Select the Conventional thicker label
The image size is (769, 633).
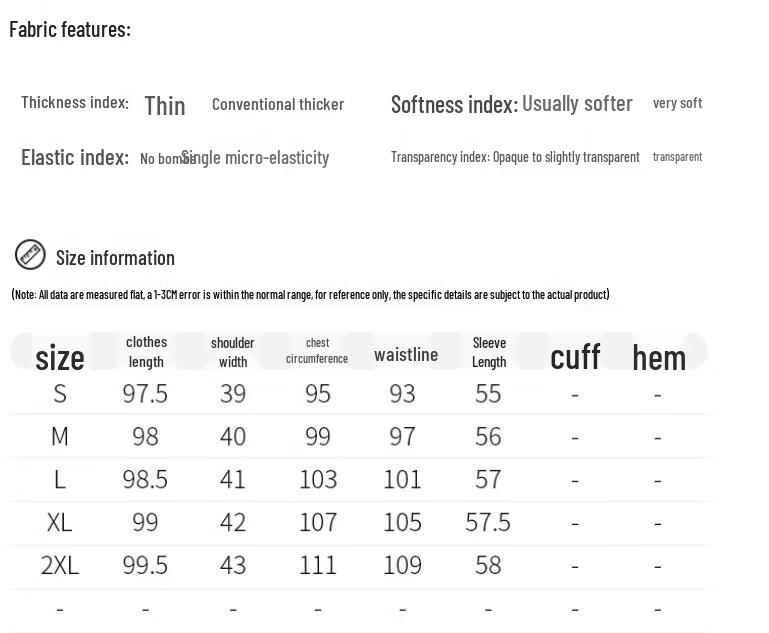pos(278,104)
